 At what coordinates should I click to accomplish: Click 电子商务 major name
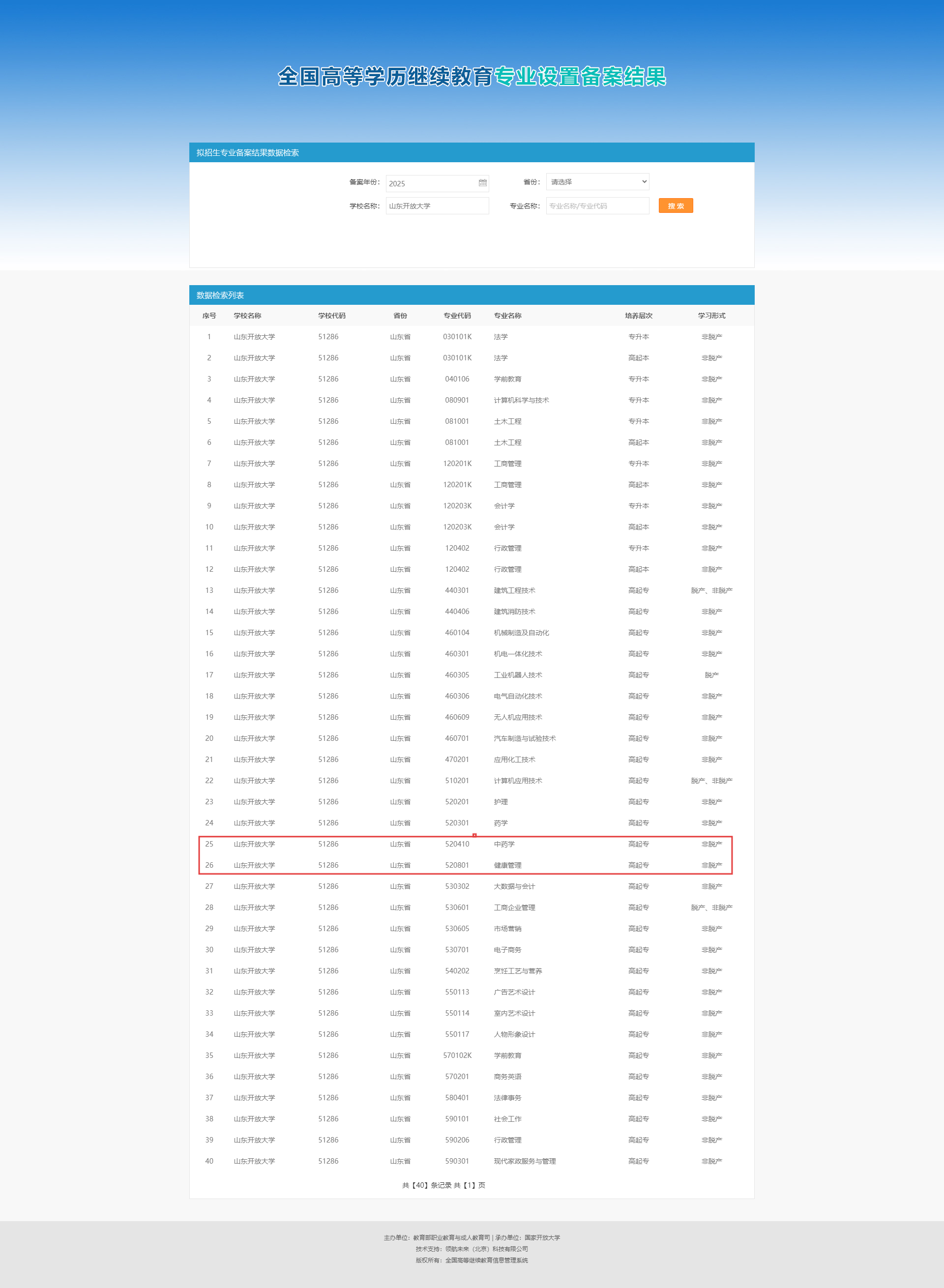507,950
